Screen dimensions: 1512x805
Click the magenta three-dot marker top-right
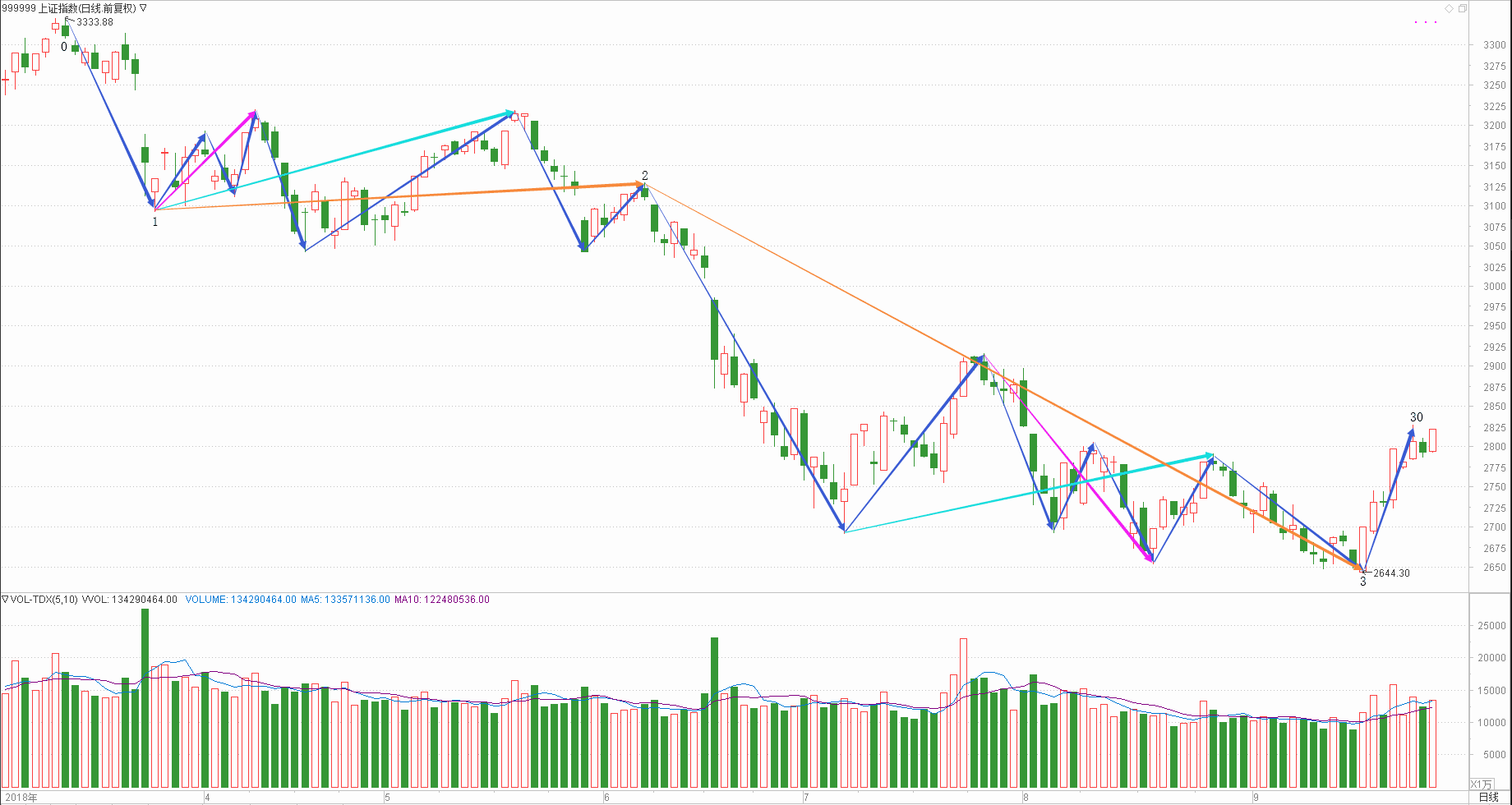pyautogui.click(x=1426, y=22)
